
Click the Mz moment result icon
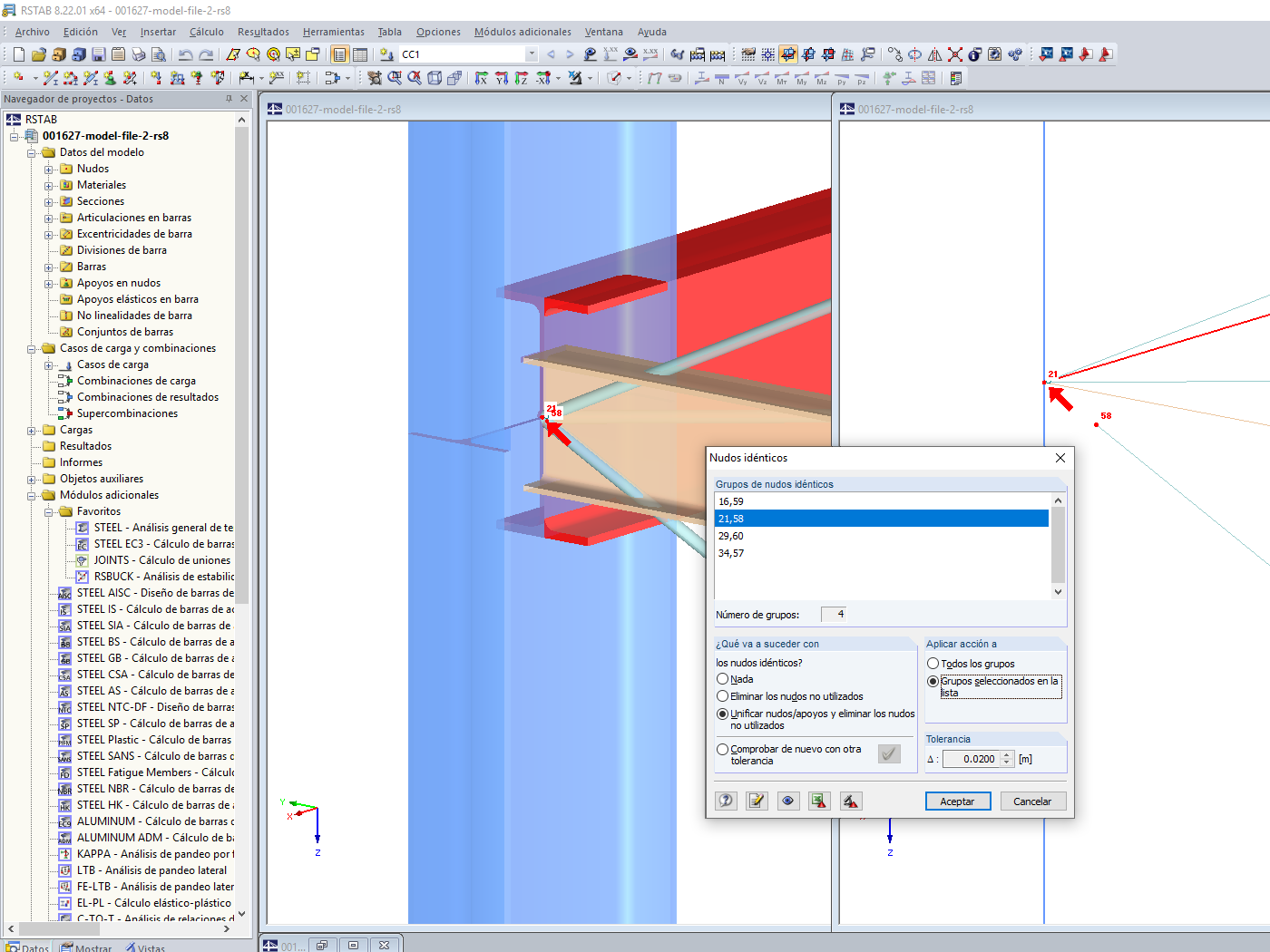[822, 78]
